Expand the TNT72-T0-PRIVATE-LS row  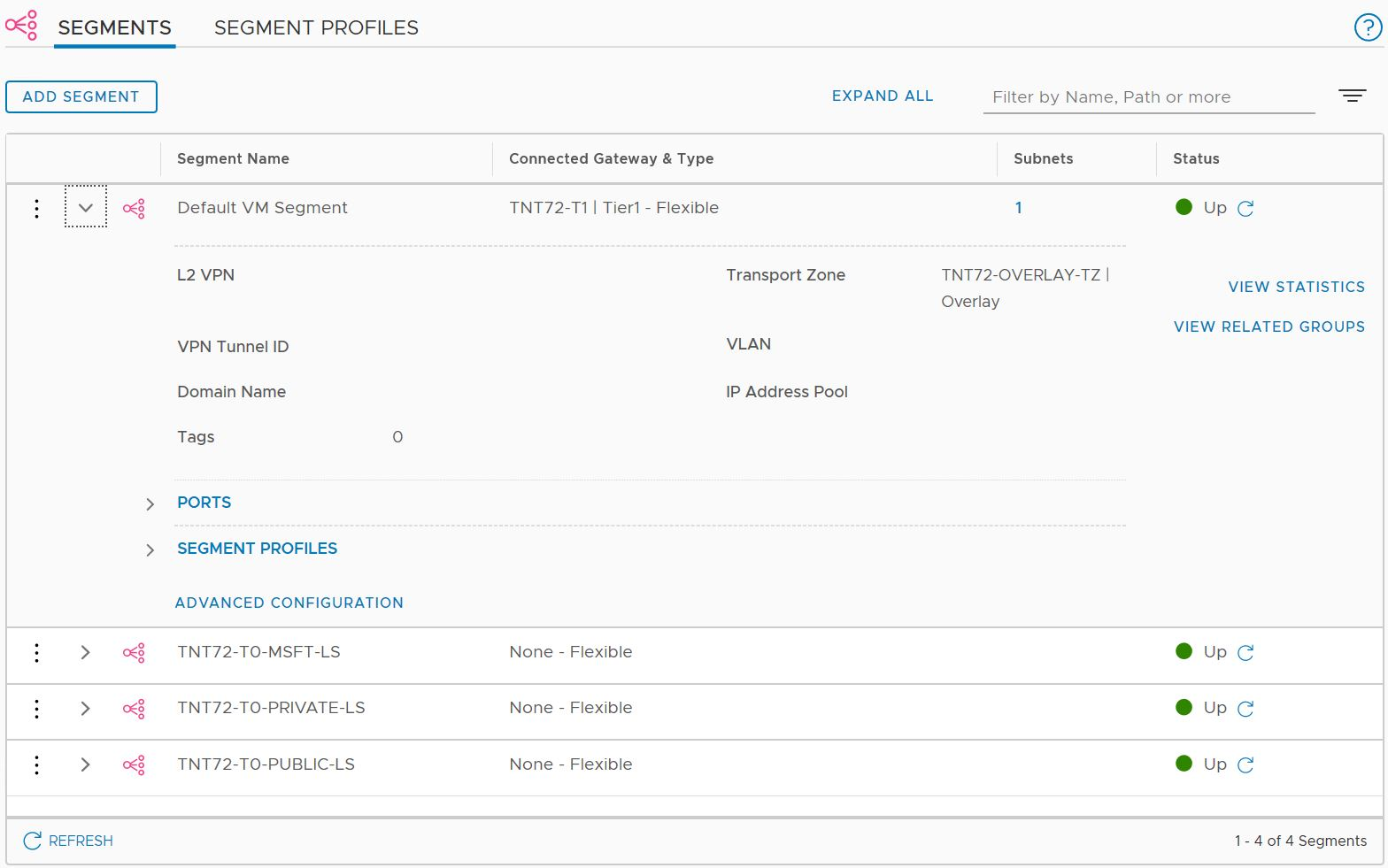pos(86,708)
